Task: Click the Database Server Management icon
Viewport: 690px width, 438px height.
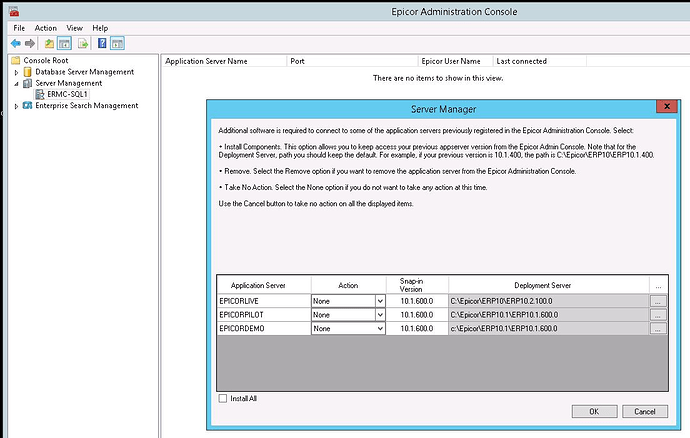Action: (x=28, y=72)
